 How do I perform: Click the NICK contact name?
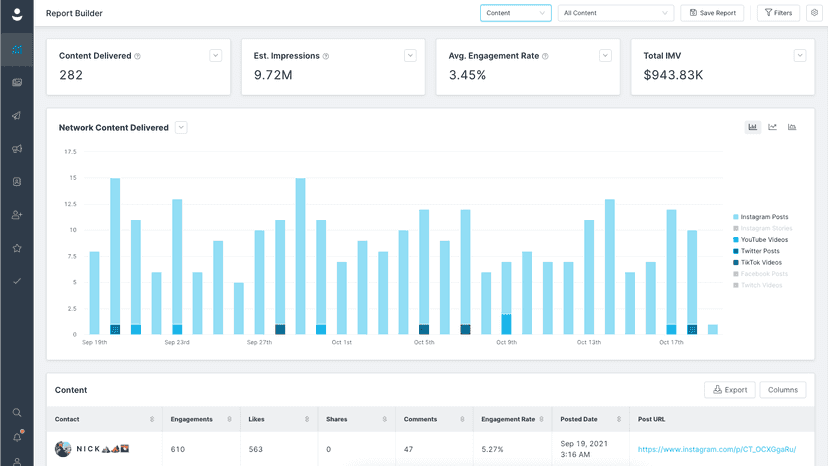click(102, 449)
